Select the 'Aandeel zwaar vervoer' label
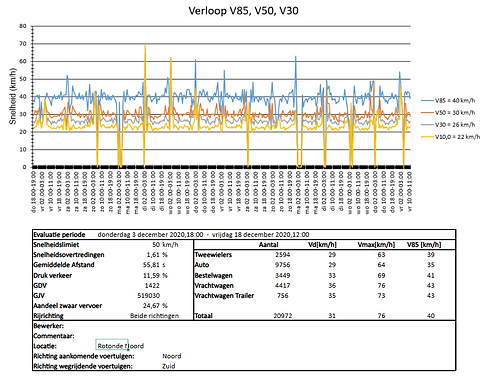Viewport: 490px width, 379px height. coord(68,306)
